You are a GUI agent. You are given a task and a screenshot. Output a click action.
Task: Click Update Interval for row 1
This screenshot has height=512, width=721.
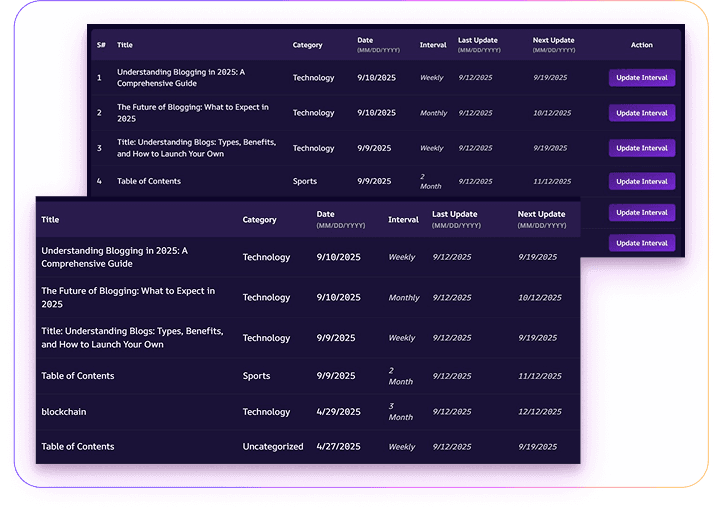click(642, 78)
